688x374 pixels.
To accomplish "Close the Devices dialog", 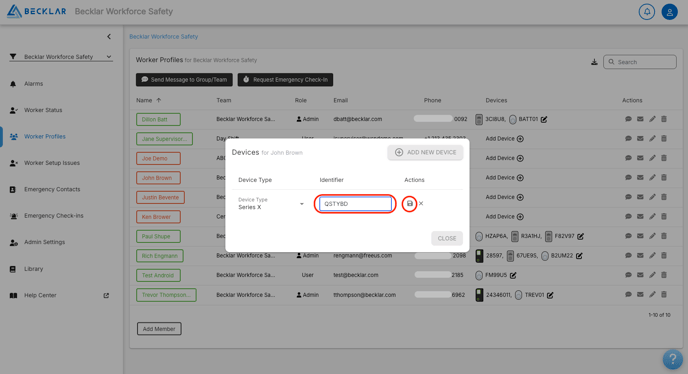I will click(447, 238).
